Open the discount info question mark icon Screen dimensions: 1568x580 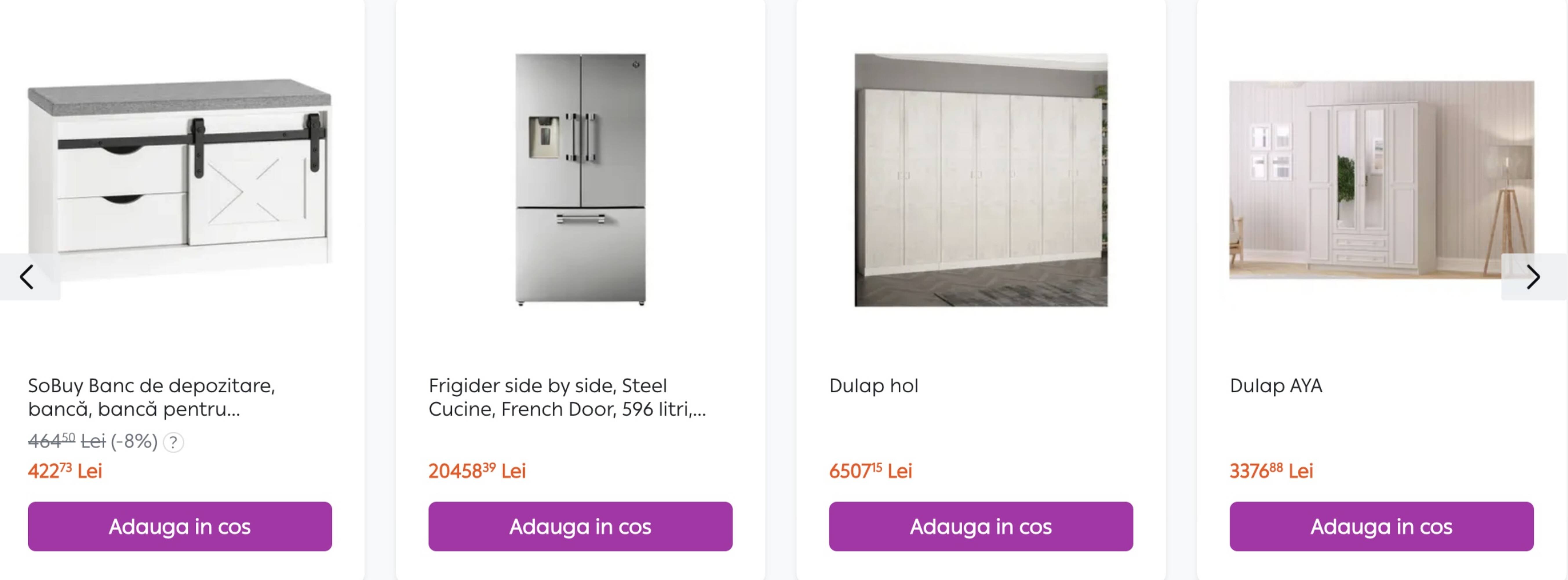(174, 442)
